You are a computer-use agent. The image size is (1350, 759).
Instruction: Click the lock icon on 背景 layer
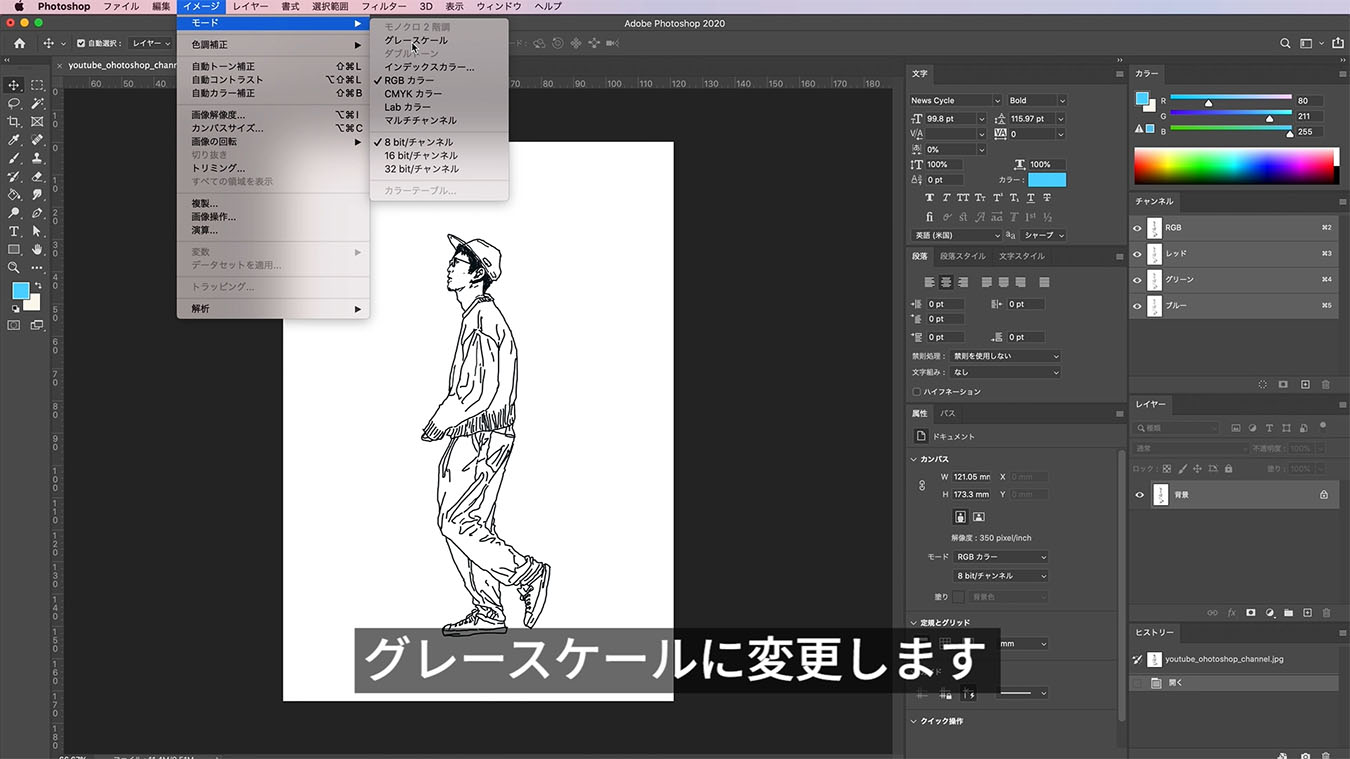point(1324,494)
